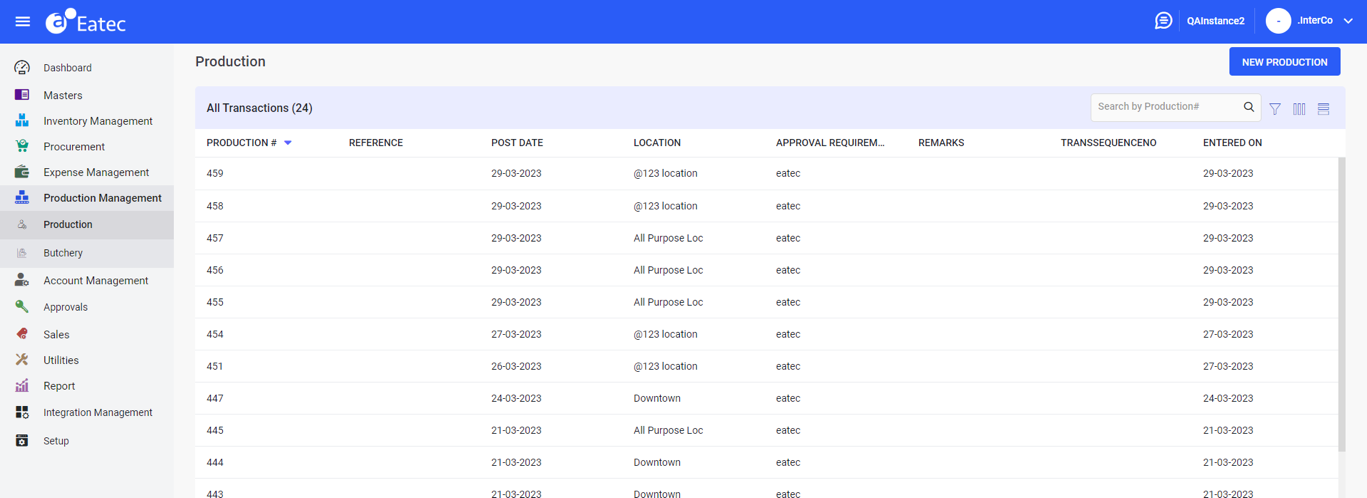
Task: Click the user avatar circle
Action: click(x=1278, y=21)
